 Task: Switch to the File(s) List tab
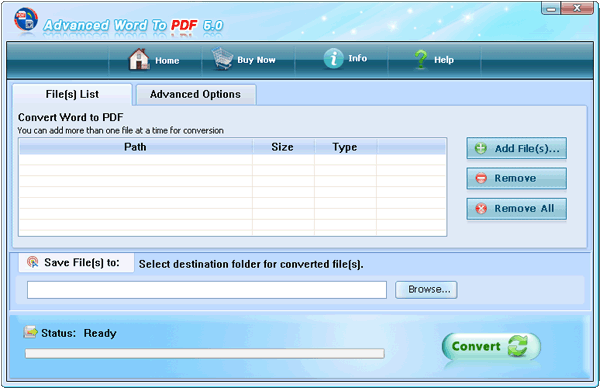72,94
